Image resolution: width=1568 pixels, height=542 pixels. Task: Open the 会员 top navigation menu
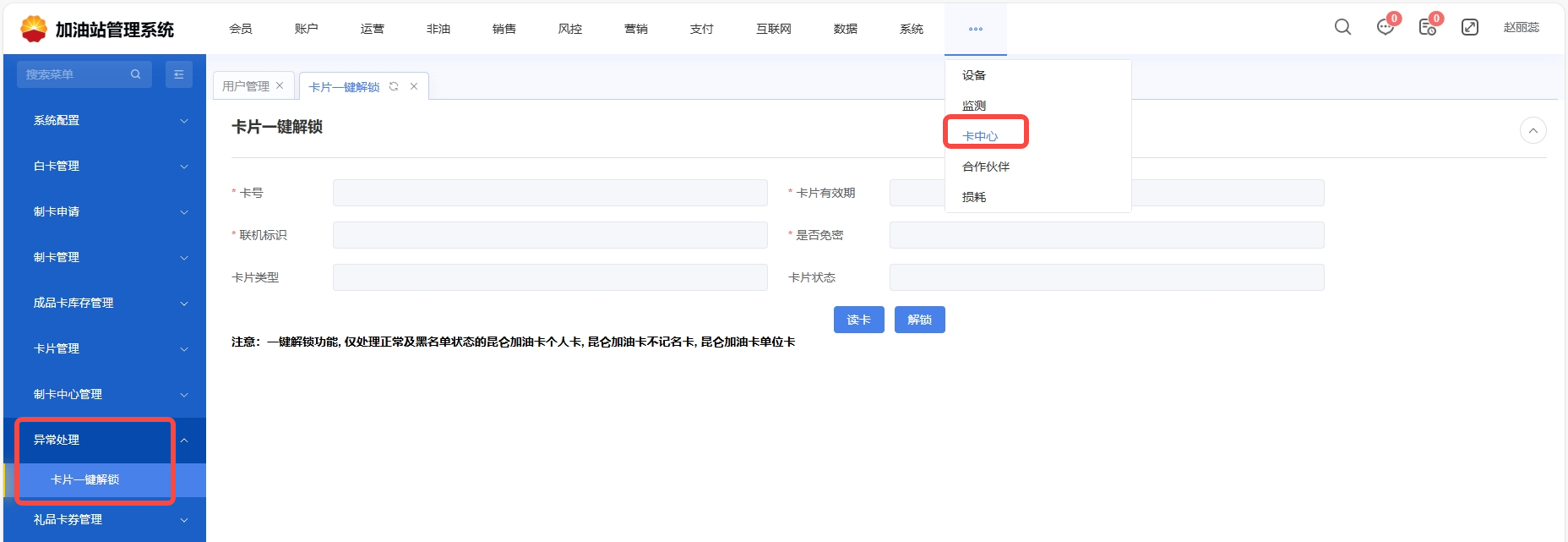pyautogui.click(x=241, y=29)
